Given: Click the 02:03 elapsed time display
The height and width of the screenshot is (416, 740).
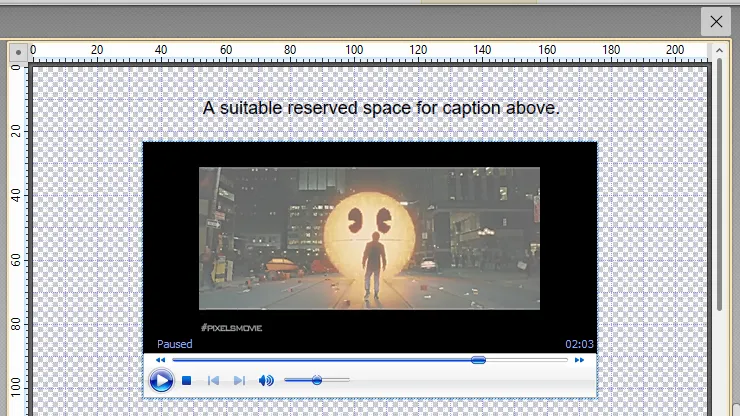Looking at the screenshot, I should (579, 344).
